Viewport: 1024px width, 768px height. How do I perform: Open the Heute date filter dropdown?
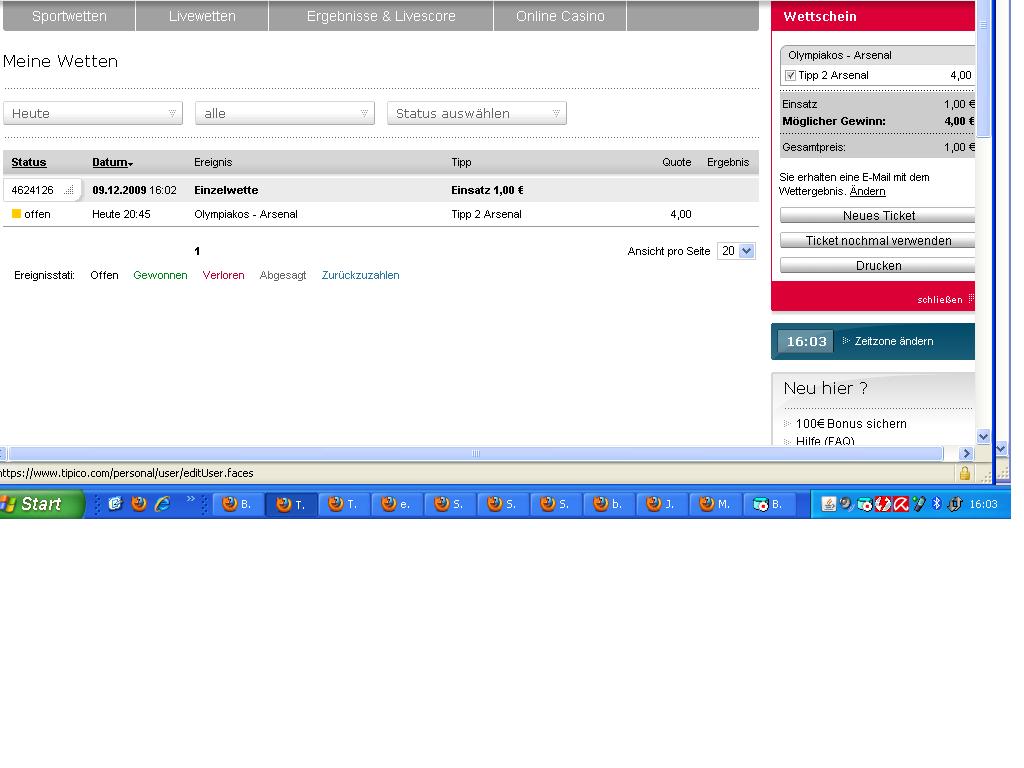click(x=93, y=113)
